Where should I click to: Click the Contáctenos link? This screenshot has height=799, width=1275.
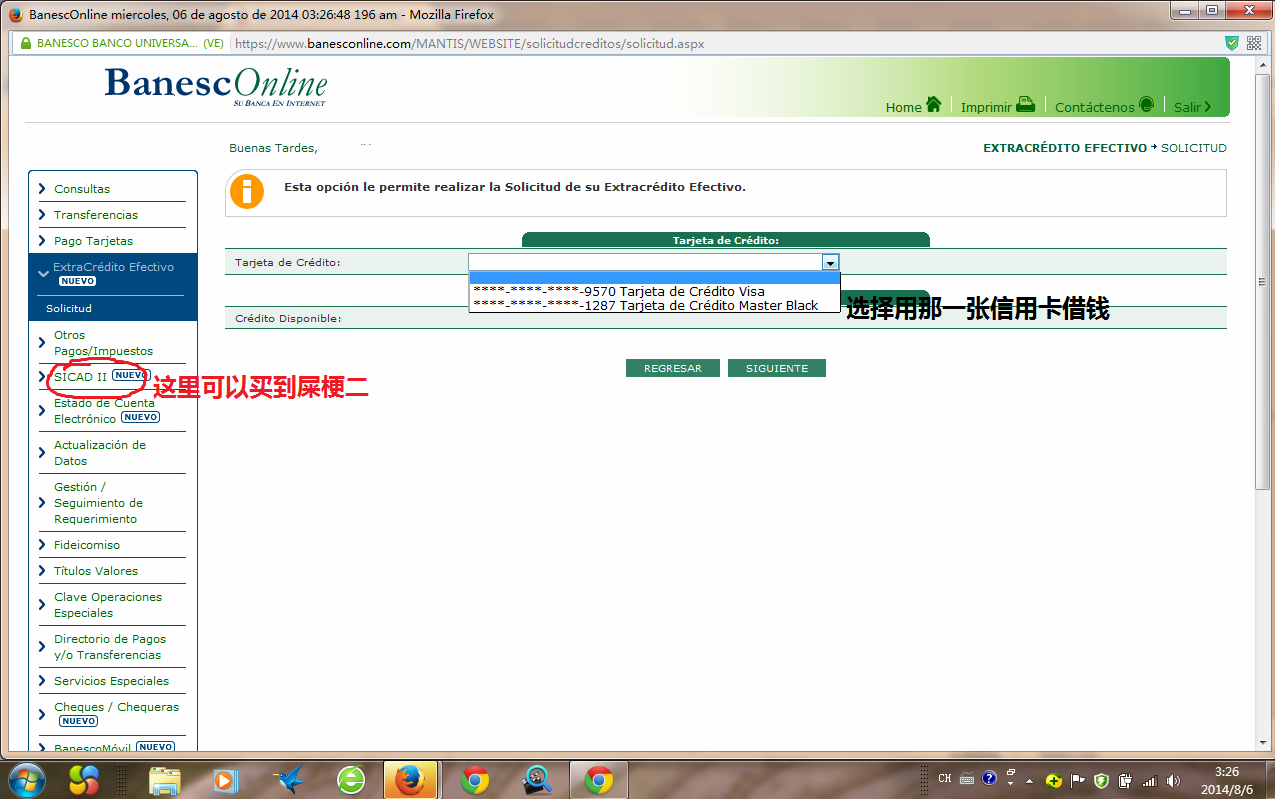click(1095, 107)
